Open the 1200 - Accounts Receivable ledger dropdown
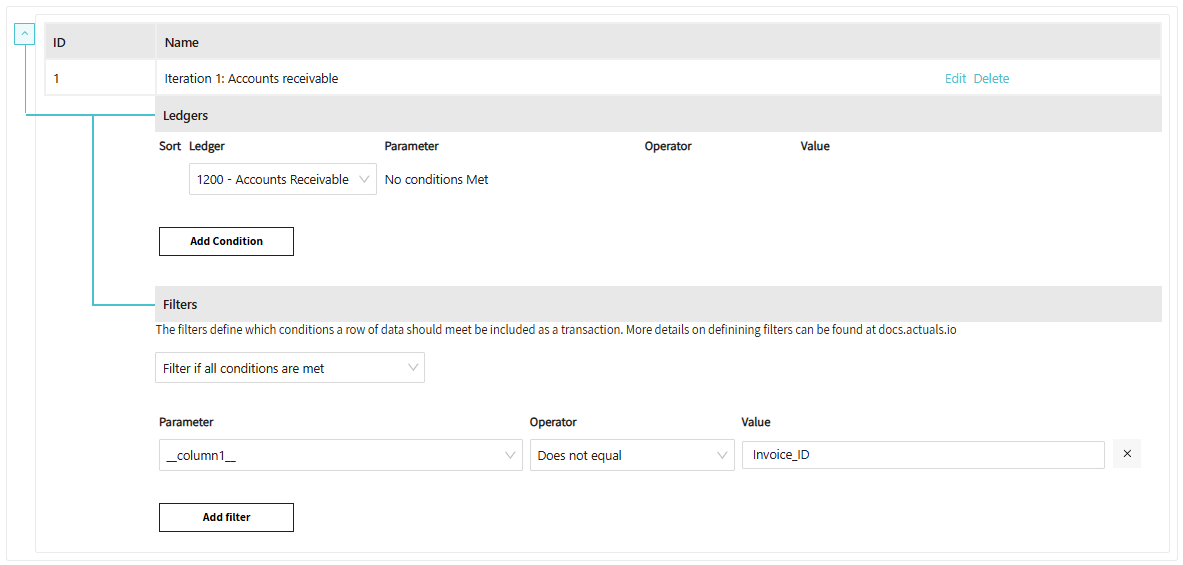The width and height of the screenshot is (1183, 565). point(282,180)
